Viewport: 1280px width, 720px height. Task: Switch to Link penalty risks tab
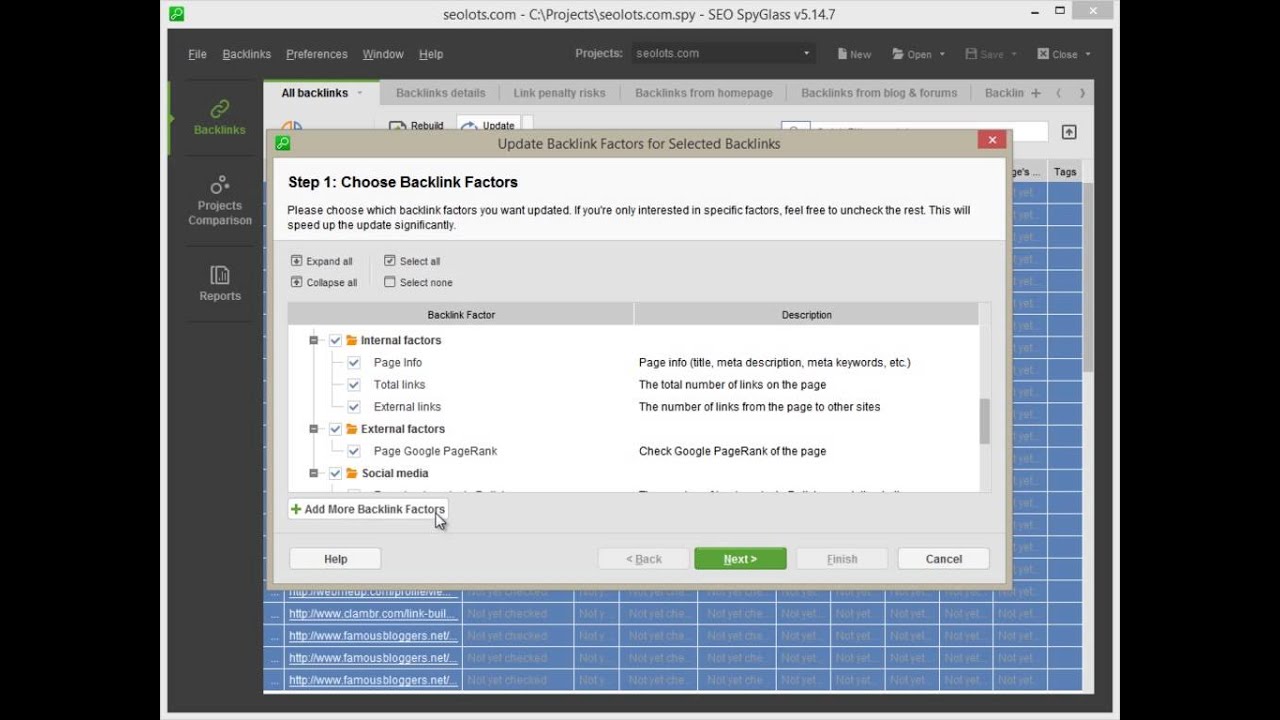pos(559,93)
